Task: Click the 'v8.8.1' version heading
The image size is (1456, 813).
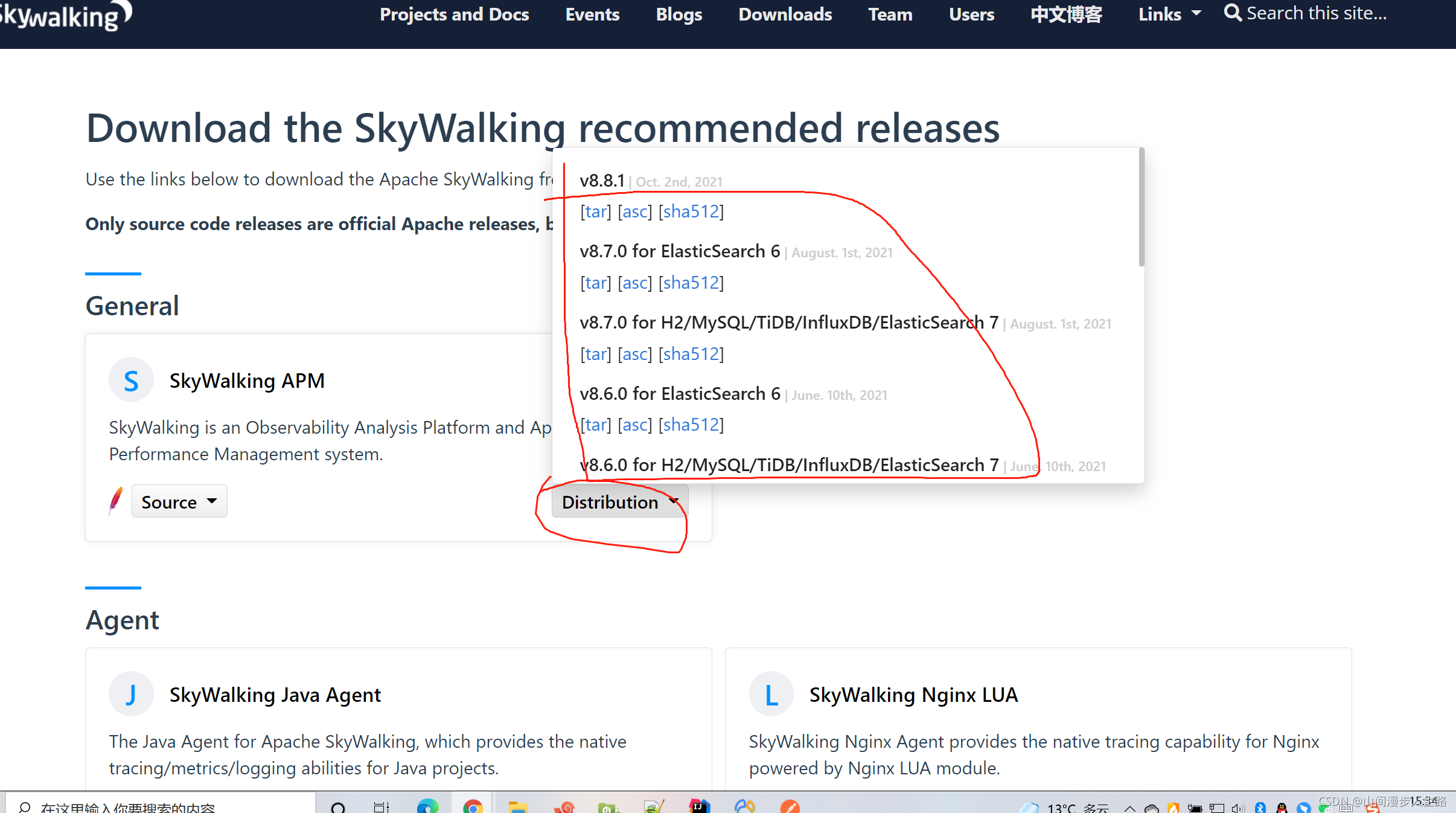Action: (x=602, y=181)
